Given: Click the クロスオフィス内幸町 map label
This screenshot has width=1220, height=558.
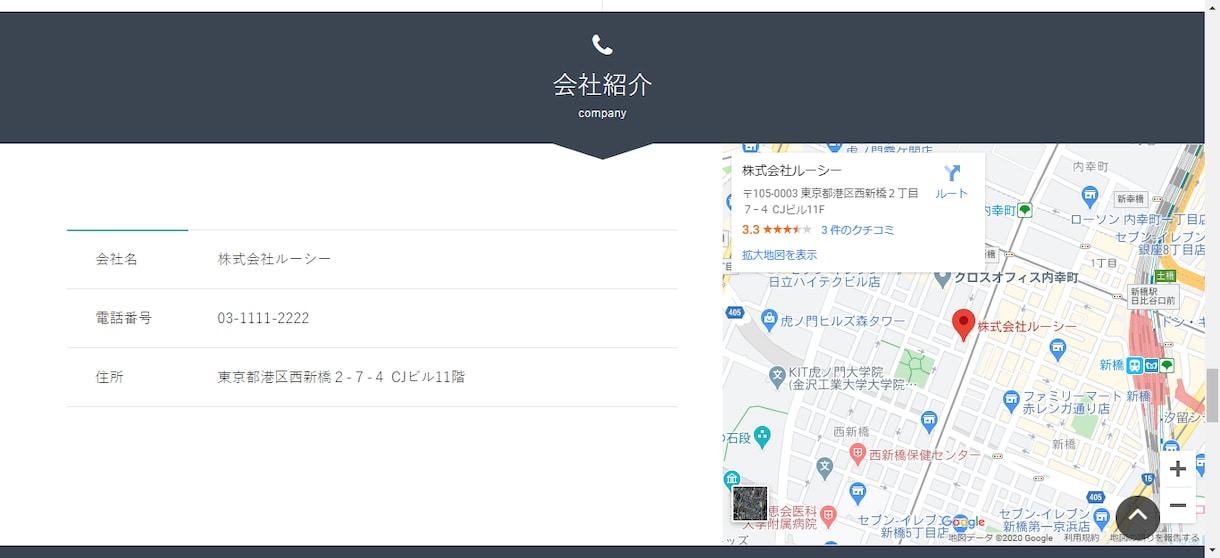Looking at the screenshot, I should click(1017, 277).
